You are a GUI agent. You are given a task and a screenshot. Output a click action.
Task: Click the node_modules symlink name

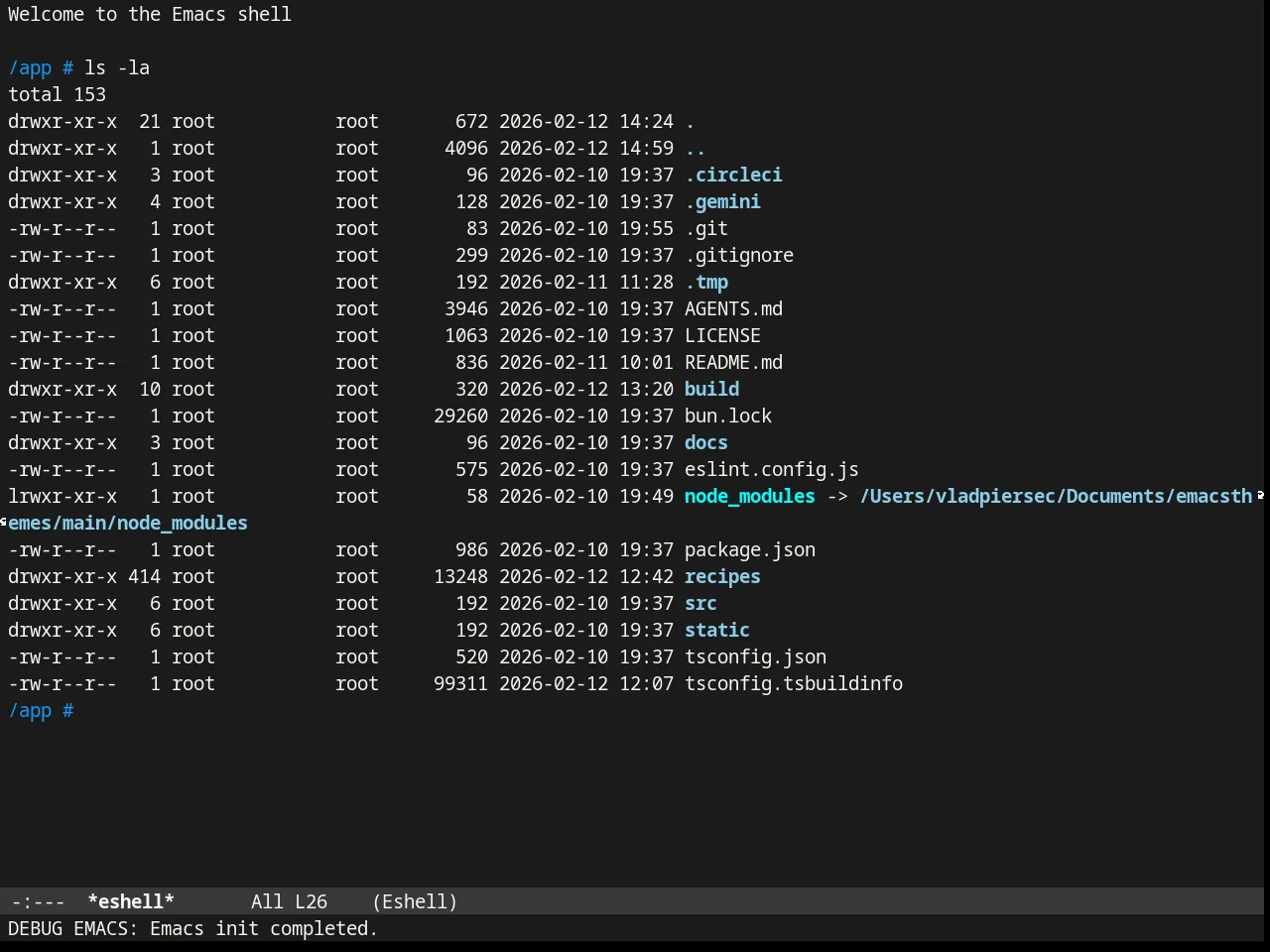pos(750,496)
